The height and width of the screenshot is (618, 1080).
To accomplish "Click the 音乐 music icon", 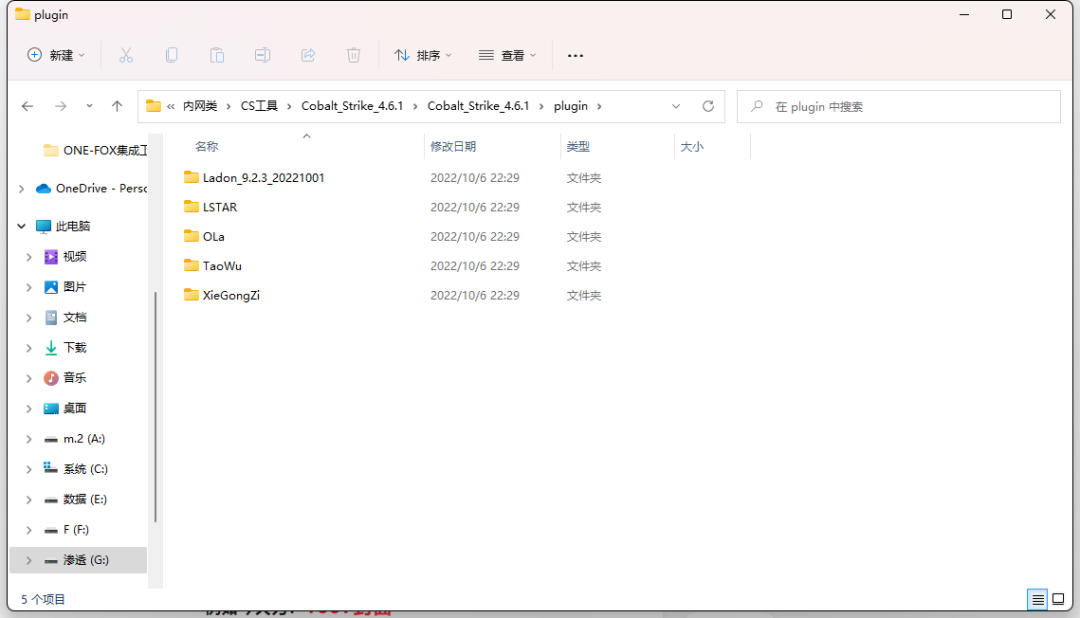I will pos(51,378).
